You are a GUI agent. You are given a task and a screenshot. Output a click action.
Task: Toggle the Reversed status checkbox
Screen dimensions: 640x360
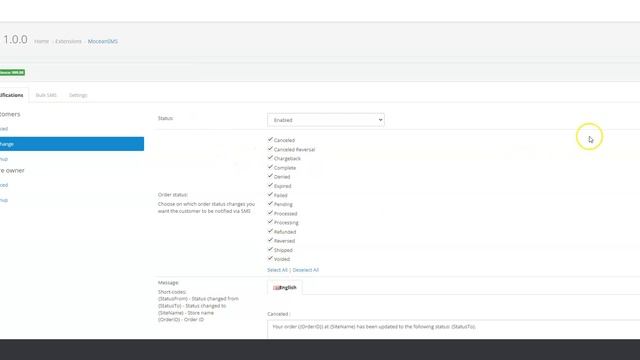click(270, 240)
